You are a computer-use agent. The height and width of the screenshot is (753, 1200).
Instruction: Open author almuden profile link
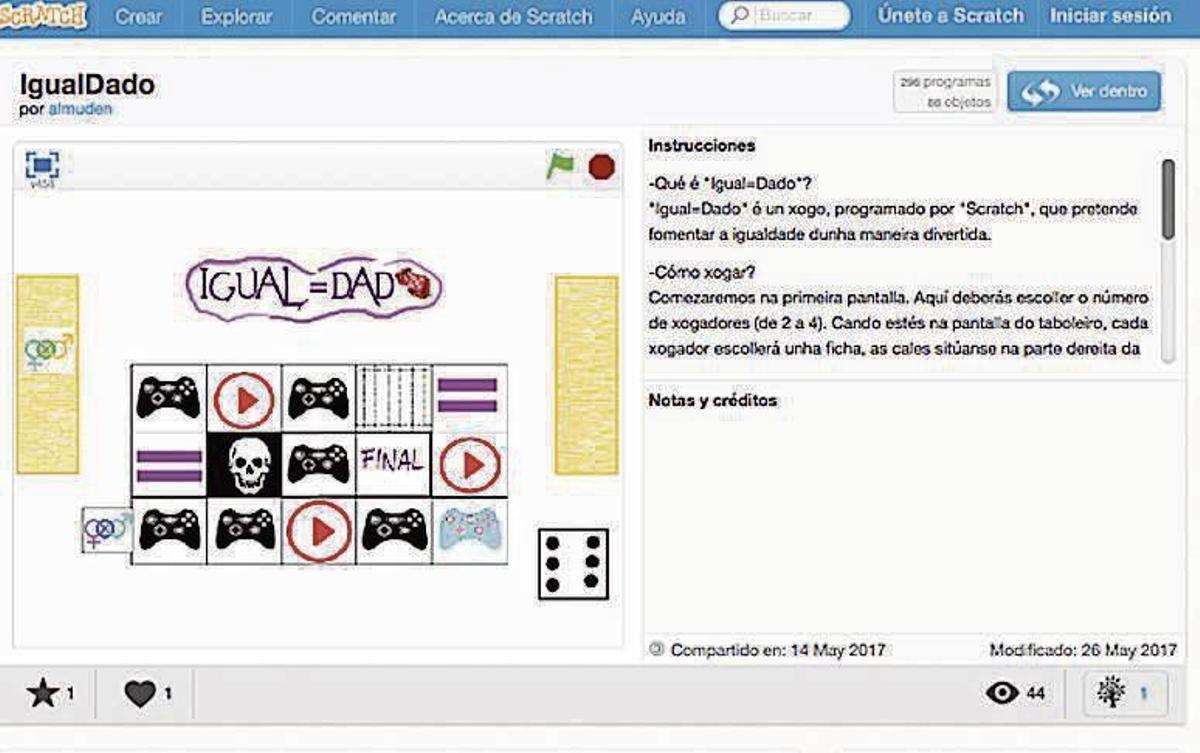(x=80, y=109)
